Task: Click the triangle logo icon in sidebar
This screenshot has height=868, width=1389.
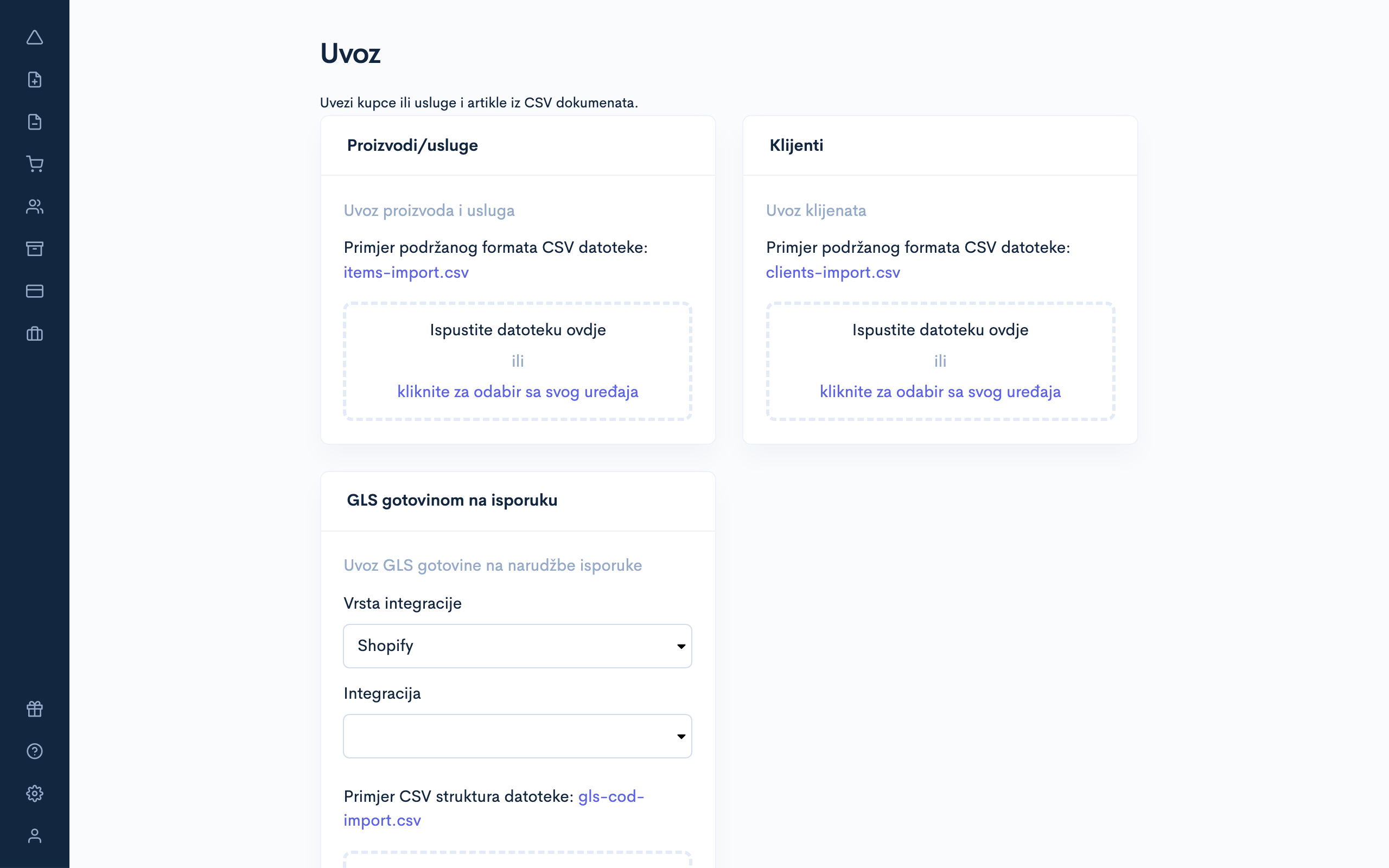Action: pyautogui.click(x=34, y=38)
